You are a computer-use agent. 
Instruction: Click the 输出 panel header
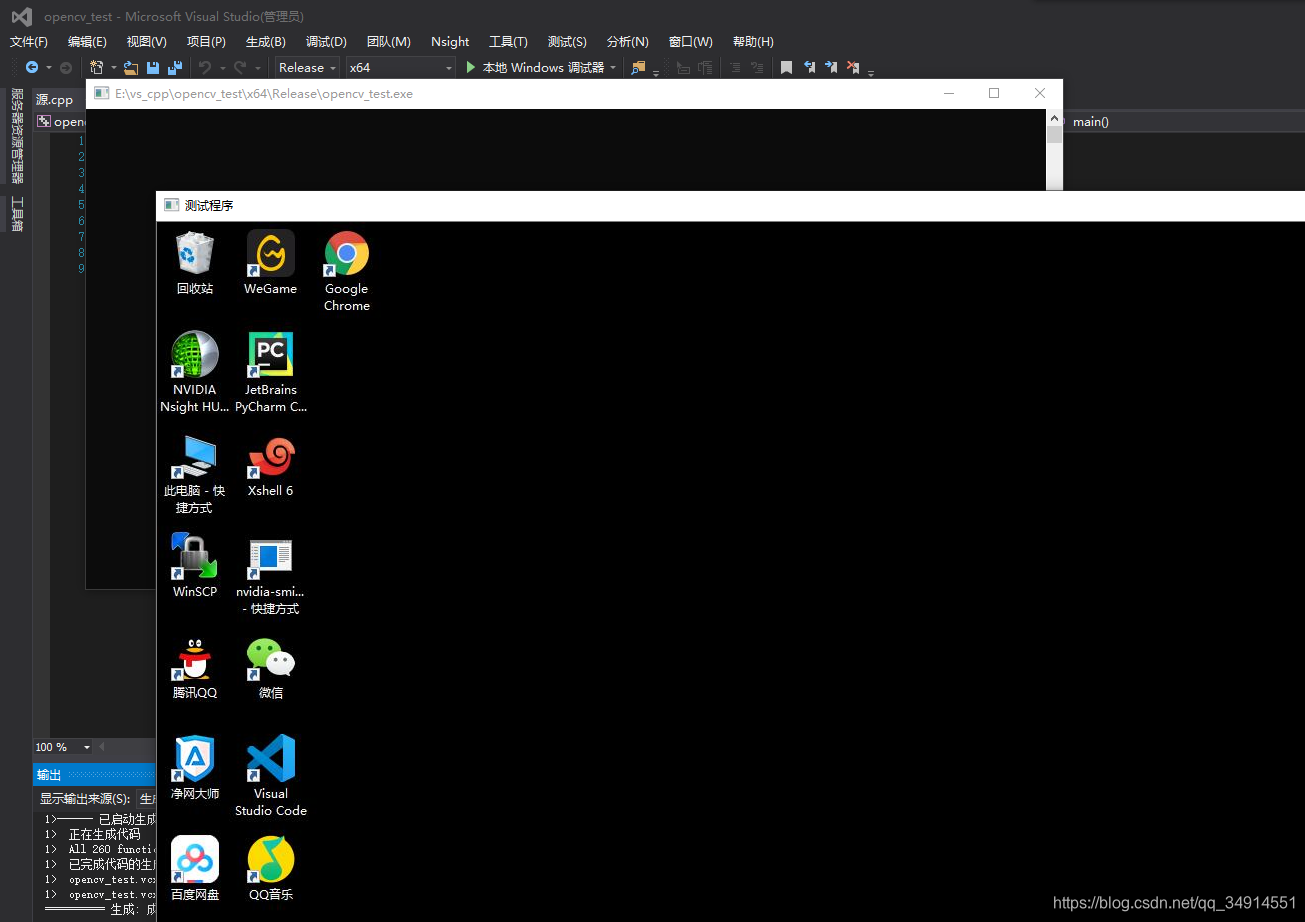95,775
